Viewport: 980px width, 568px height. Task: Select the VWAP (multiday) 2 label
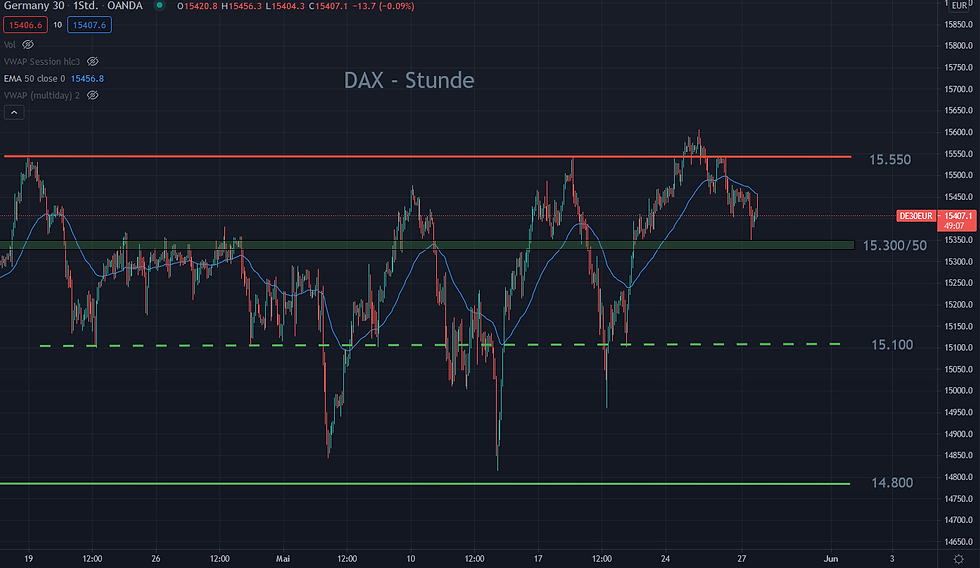click(x=42, y=95)
